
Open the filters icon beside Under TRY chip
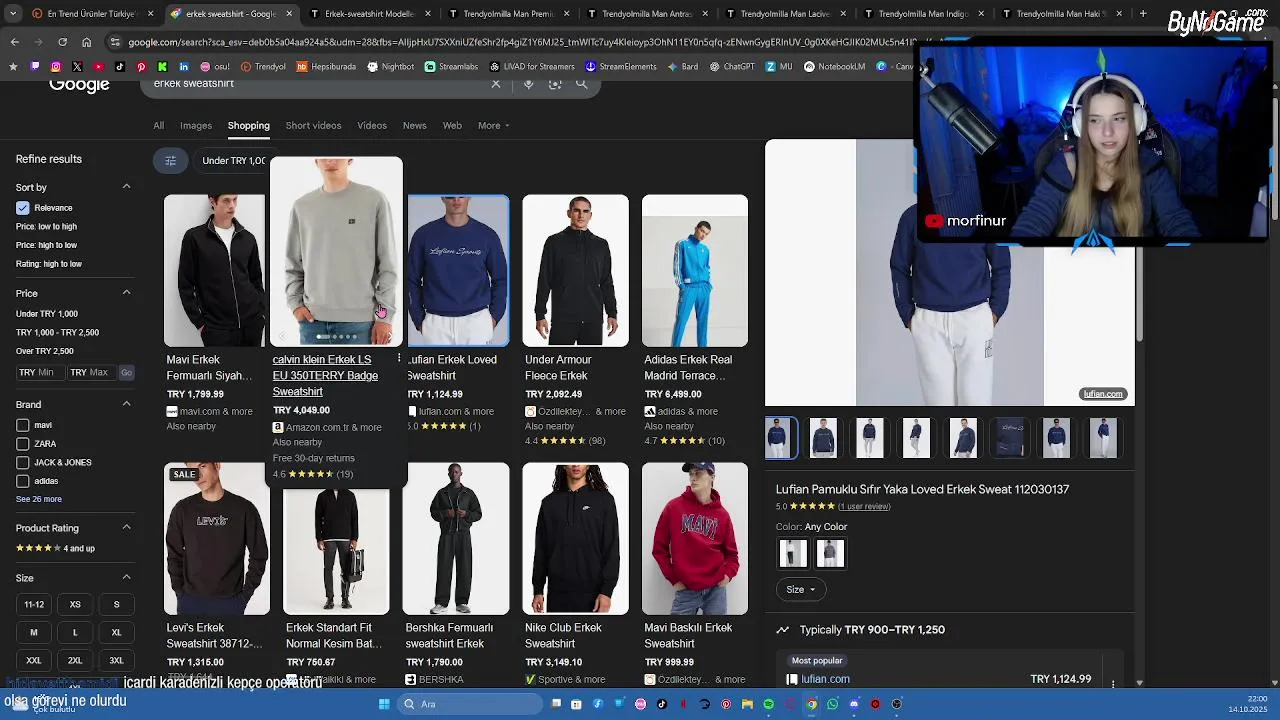coord(170,160)
